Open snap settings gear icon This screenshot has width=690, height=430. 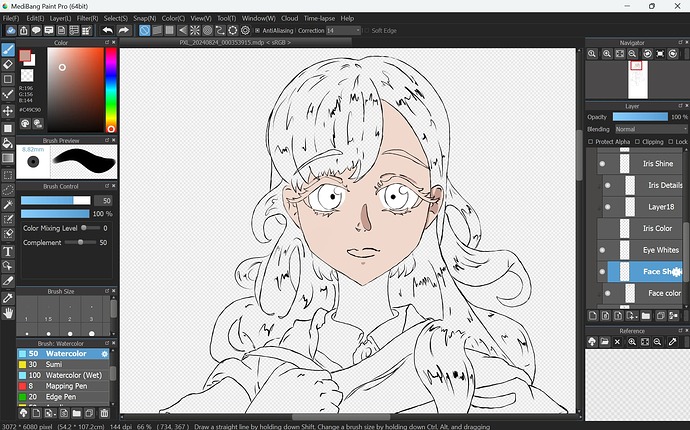[246, 30]
